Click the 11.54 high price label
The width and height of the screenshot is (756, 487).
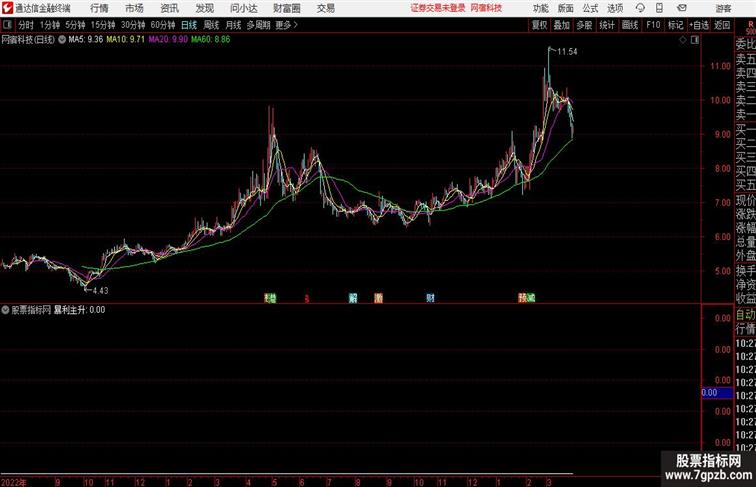(x=567, y=52)
